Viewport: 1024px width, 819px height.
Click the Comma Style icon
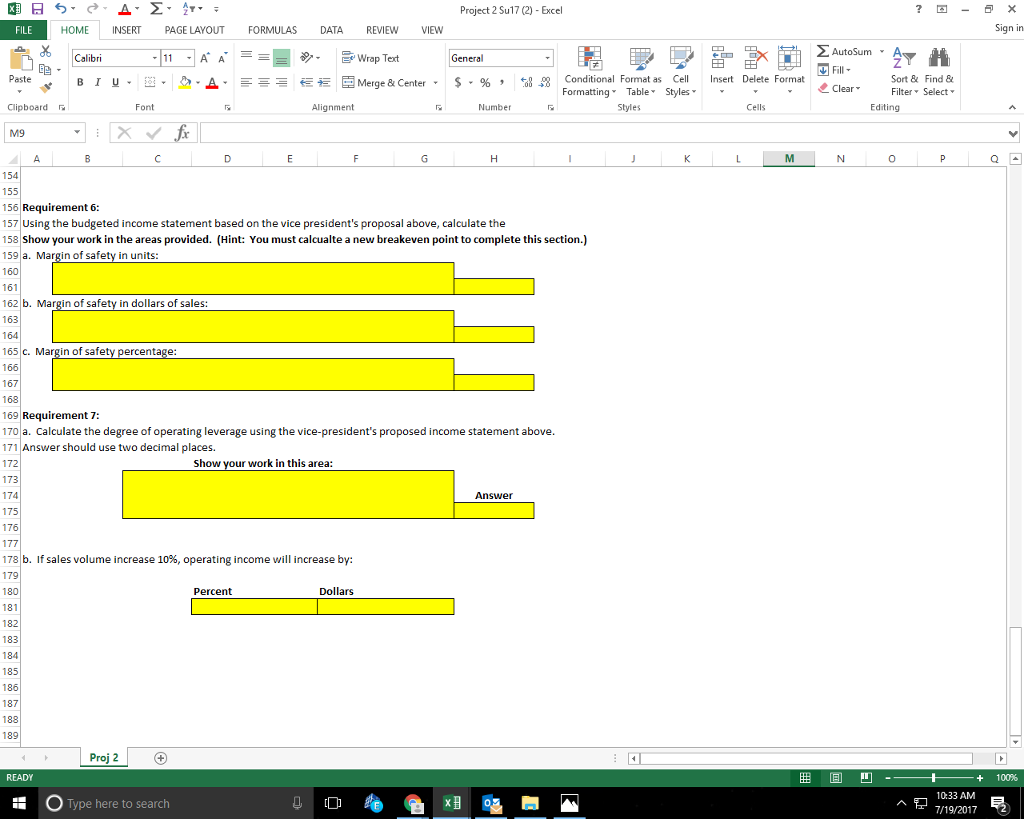pyautogui.click(x=502, y=82)
